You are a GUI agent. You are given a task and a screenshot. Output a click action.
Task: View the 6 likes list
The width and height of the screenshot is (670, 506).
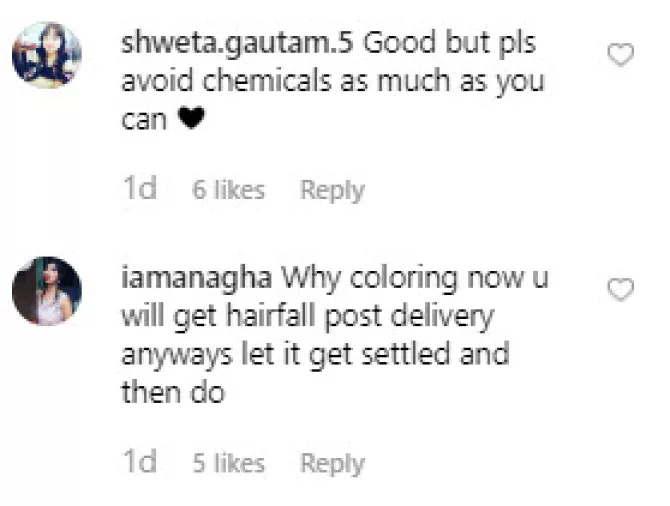click(229, 190)
